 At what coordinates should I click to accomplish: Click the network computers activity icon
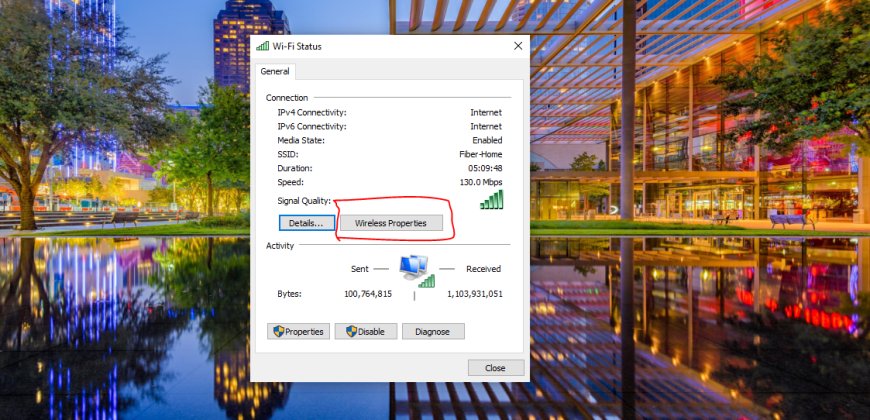(x=416, y=271)
